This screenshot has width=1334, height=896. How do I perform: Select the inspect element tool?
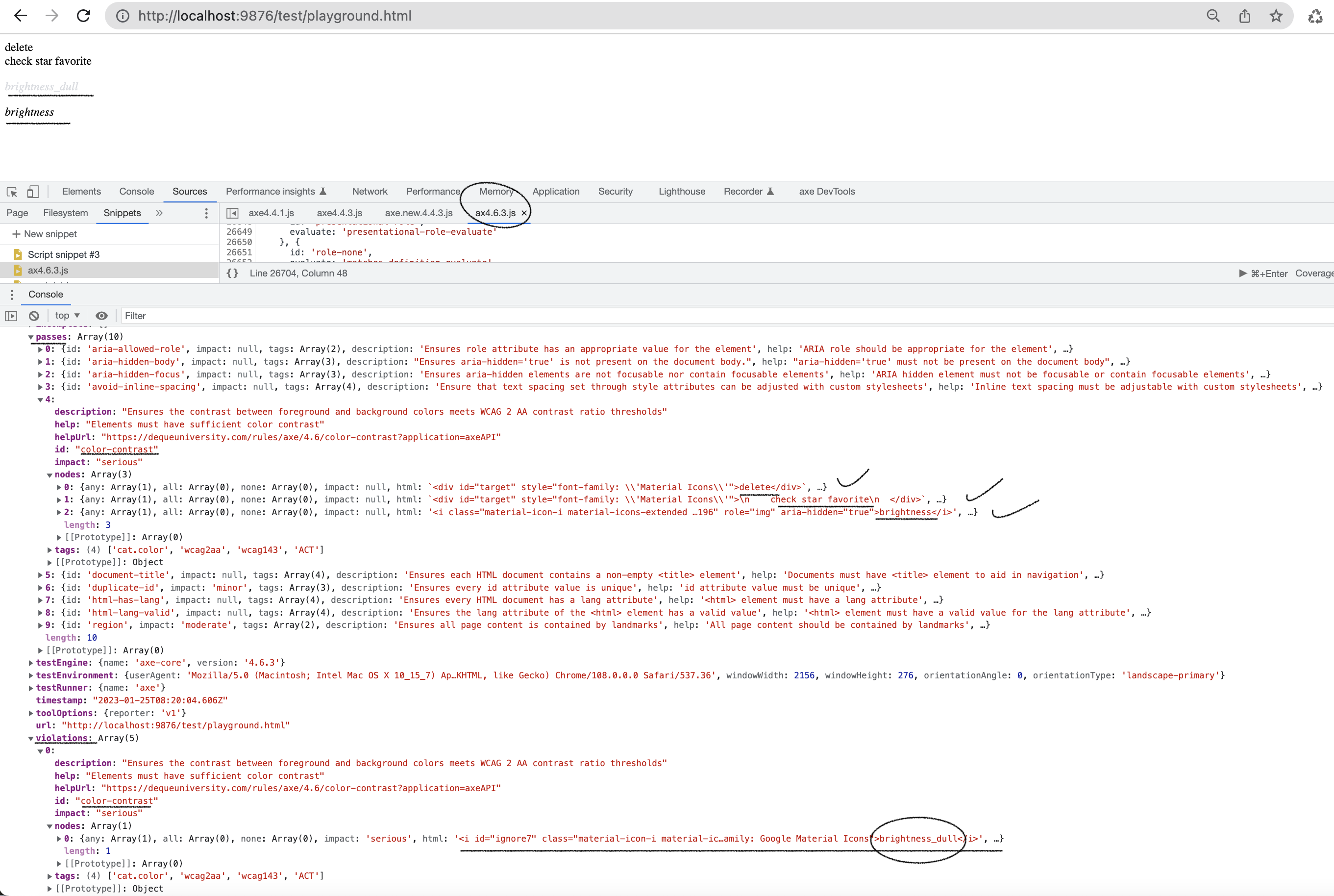pyautogui.click(x=11, y=192)
